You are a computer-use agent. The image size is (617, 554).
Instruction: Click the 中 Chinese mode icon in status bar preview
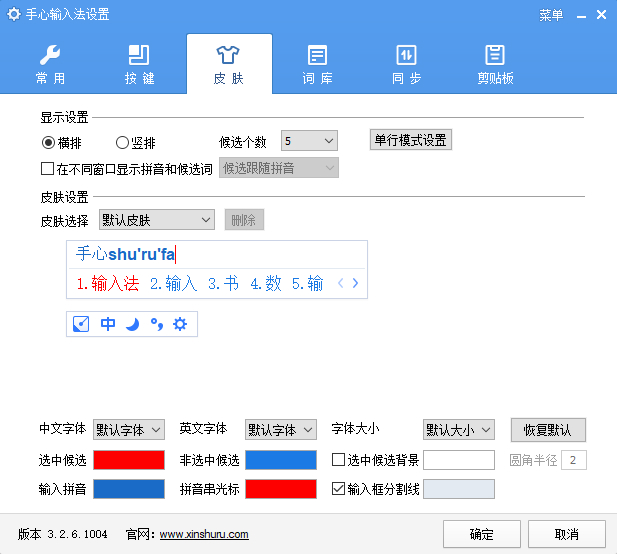(x=108, y=324)
